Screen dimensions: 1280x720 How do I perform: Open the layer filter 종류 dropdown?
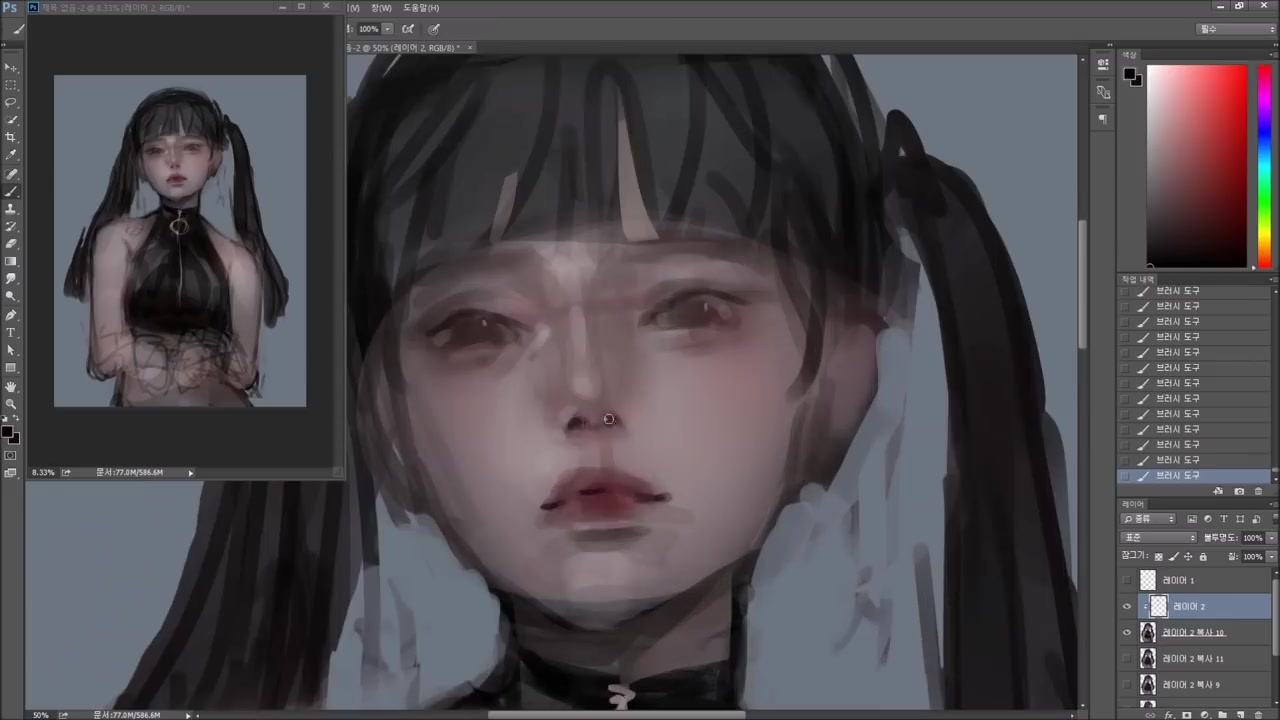[x=1150, y=519]
